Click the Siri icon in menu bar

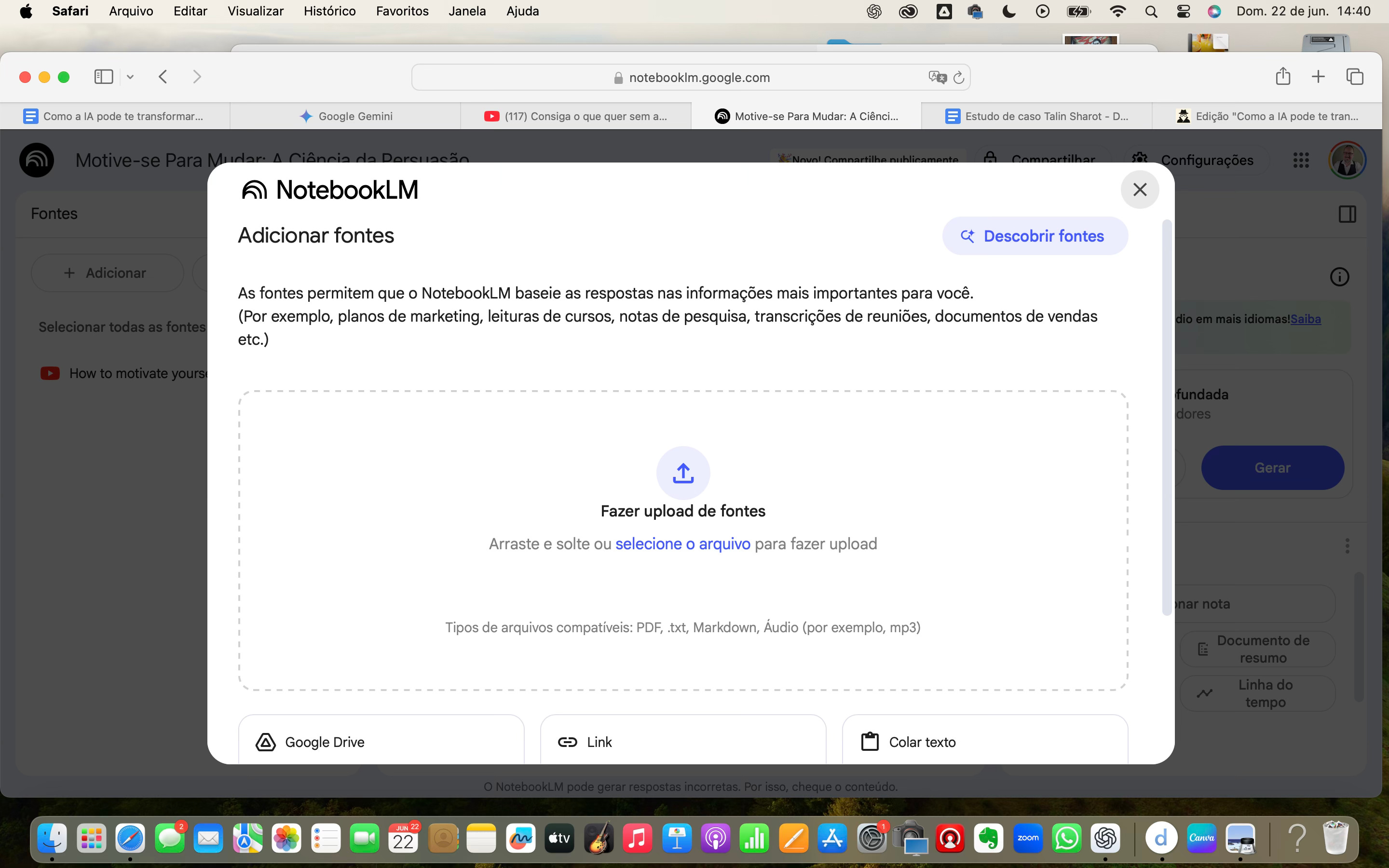tap(1214, 11)
